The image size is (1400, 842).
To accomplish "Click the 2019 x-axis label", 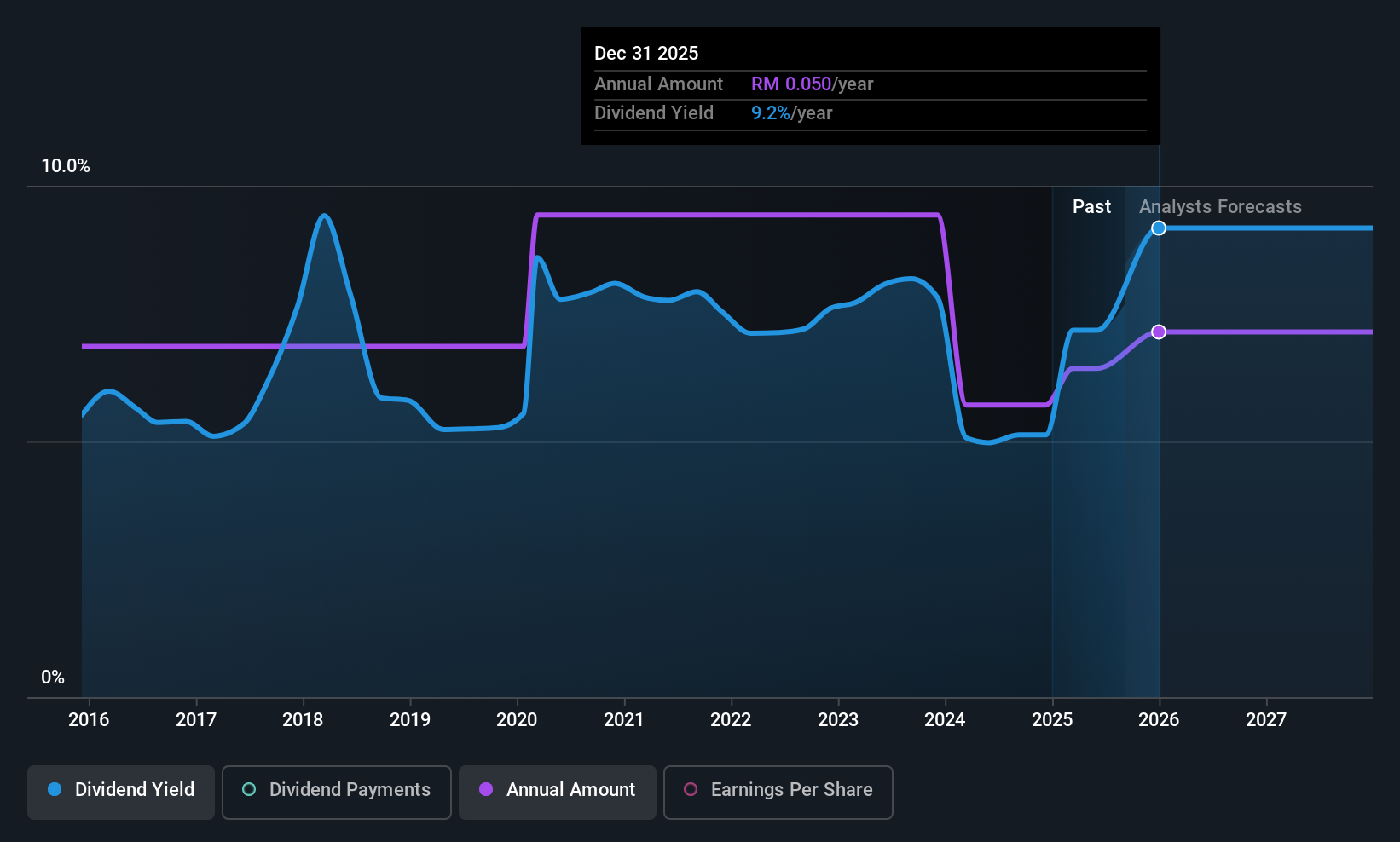I will tap(410, 720).
